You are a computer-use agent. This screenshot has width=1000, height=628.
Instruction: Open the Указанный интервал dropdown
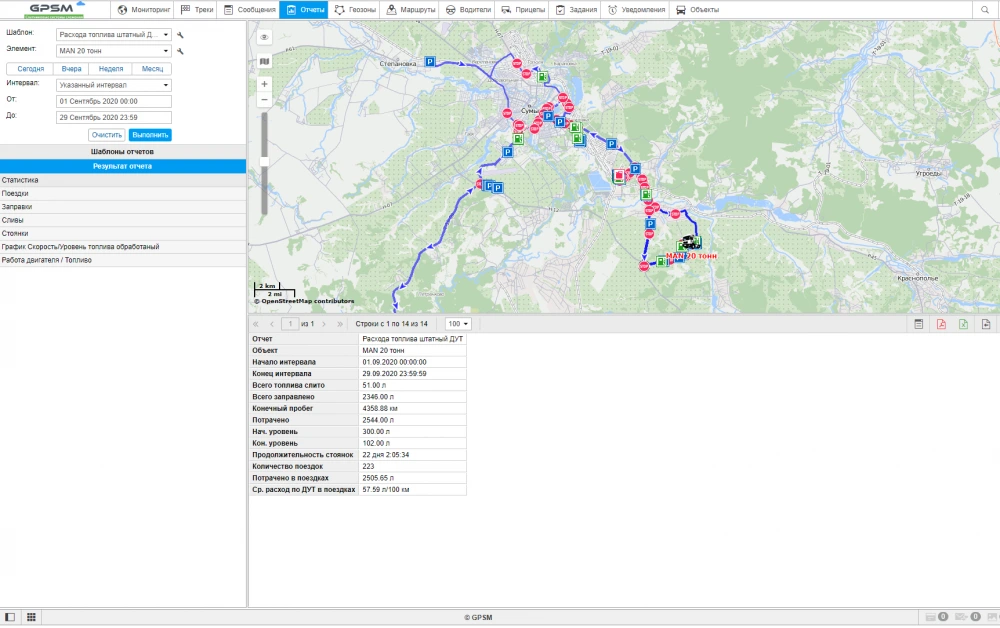(112, 83)
